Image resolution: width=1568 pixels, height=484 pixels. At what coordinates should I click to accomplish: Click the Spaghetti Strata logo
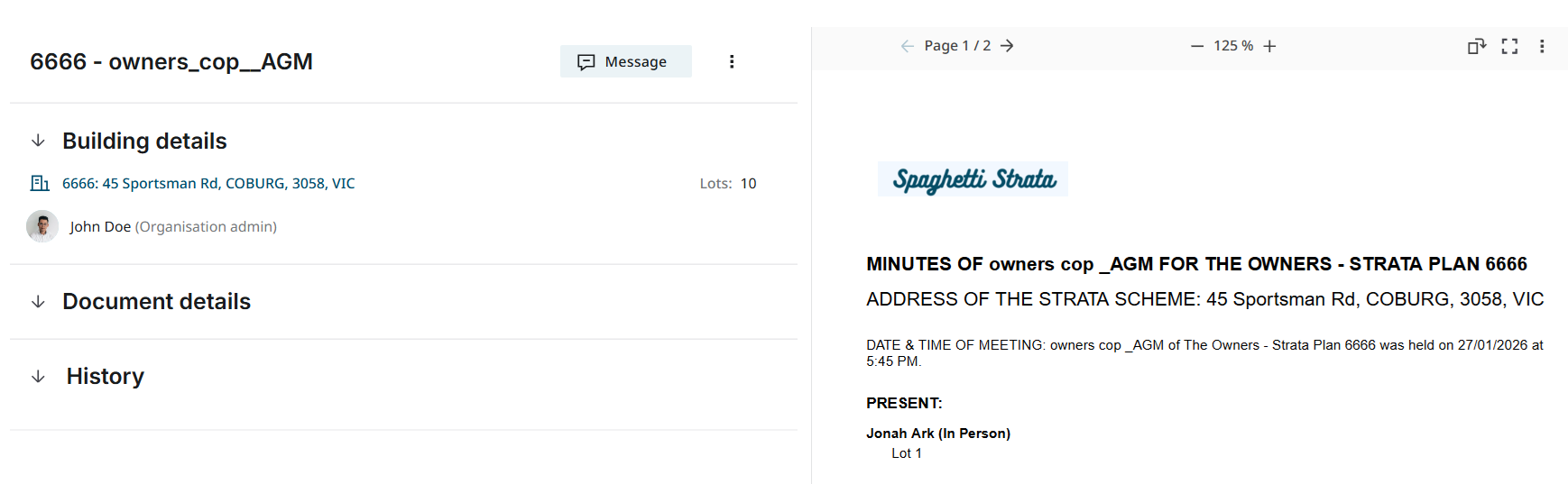(x=973, y=179)
